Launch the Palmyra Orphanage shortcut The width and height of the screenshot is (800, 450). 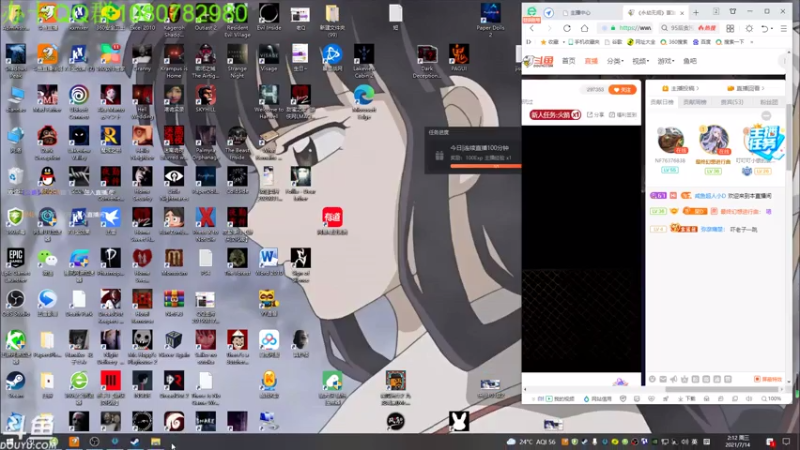pos(206,143)
